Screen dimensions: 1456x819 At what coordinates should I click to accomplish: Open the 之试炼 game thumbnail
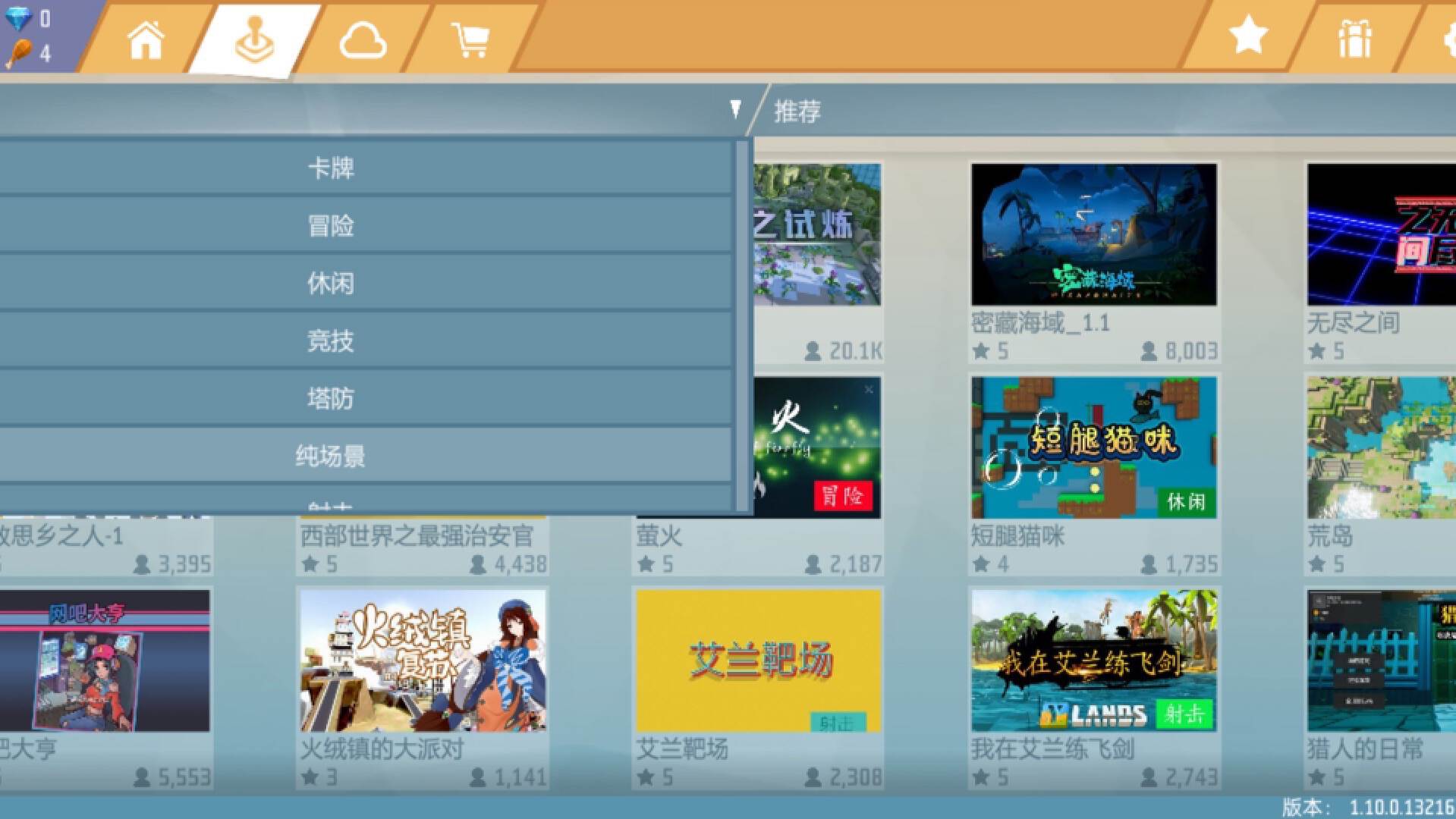pos(817,234)
